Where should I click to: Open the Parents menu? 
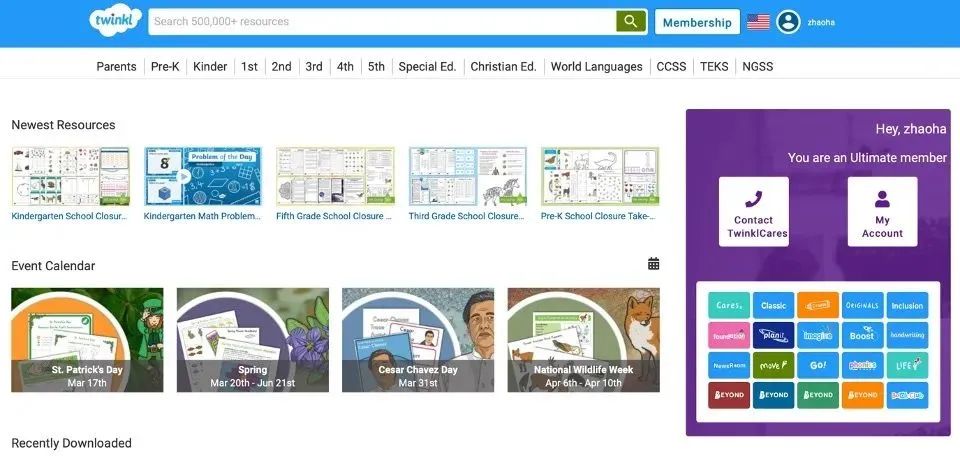116,67
